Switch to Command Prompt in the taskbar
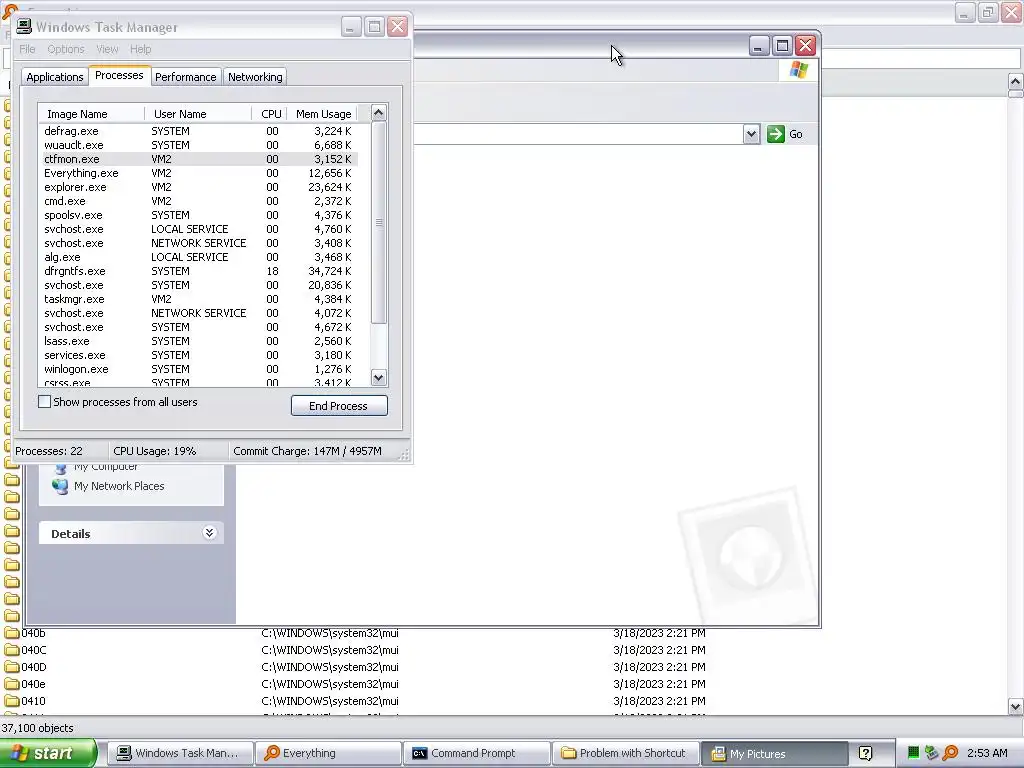1024x768 pixels. click(476, 753)
